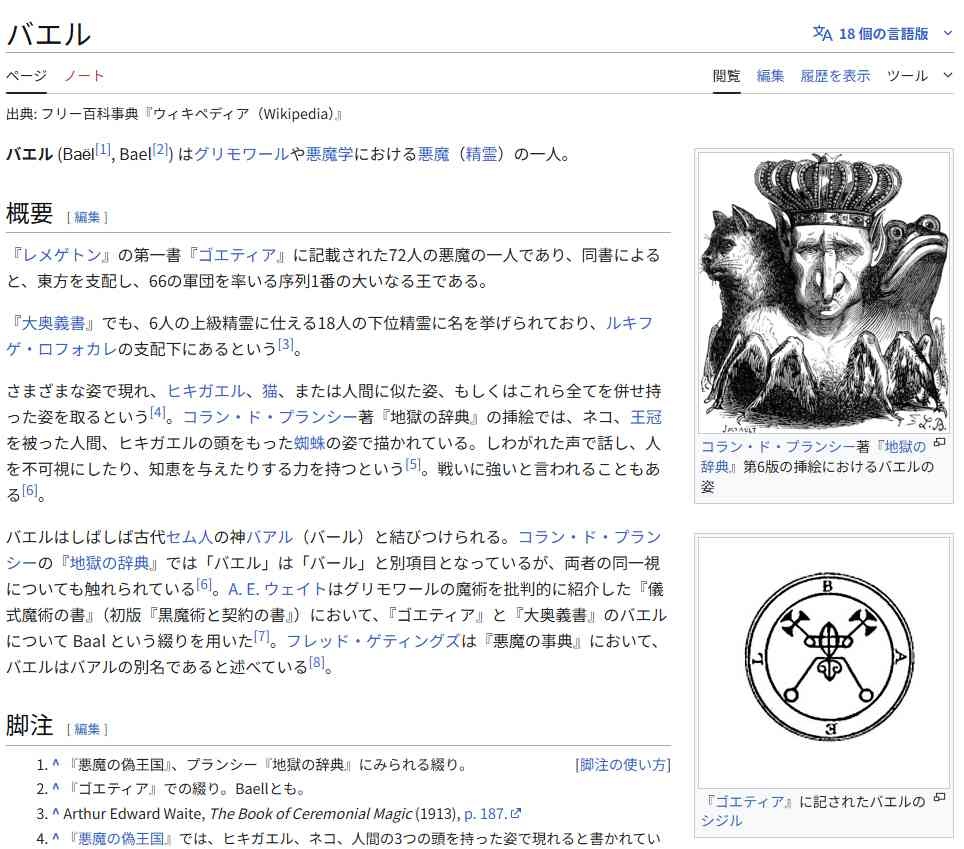This screenshot has width=964, height=849.
Task: Open the Bael three-headed illustration thumbnail
Action: pos(824,293)
